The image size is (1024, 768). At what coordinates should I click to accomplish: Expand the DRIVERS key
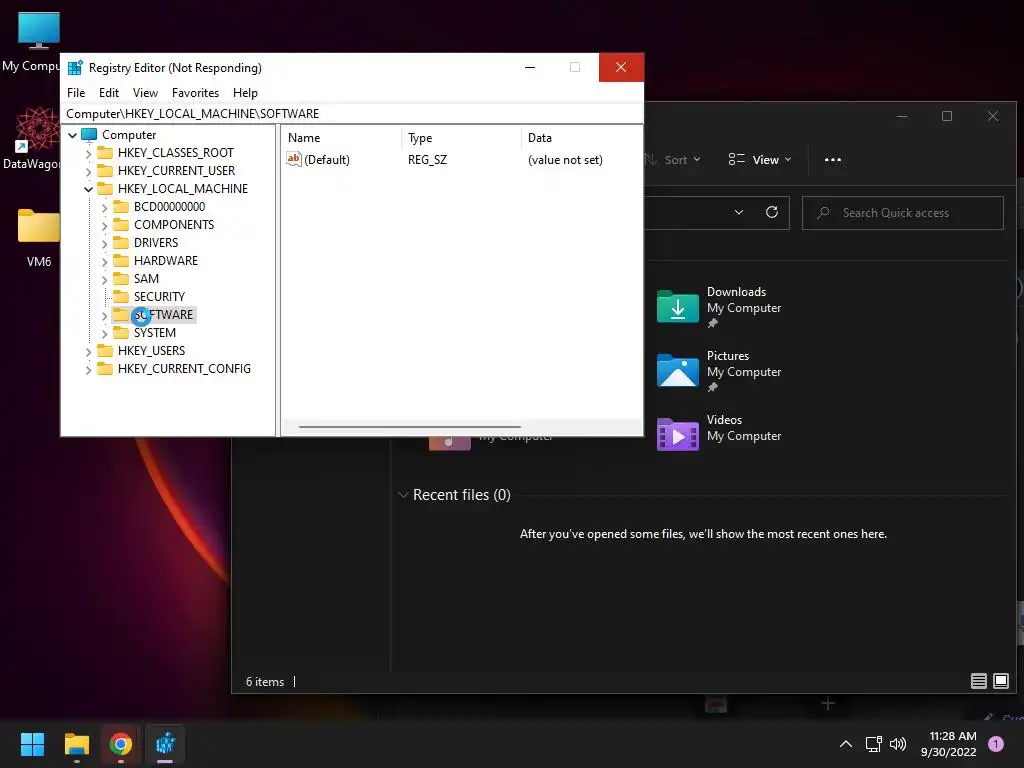click(x=104, y=244)
